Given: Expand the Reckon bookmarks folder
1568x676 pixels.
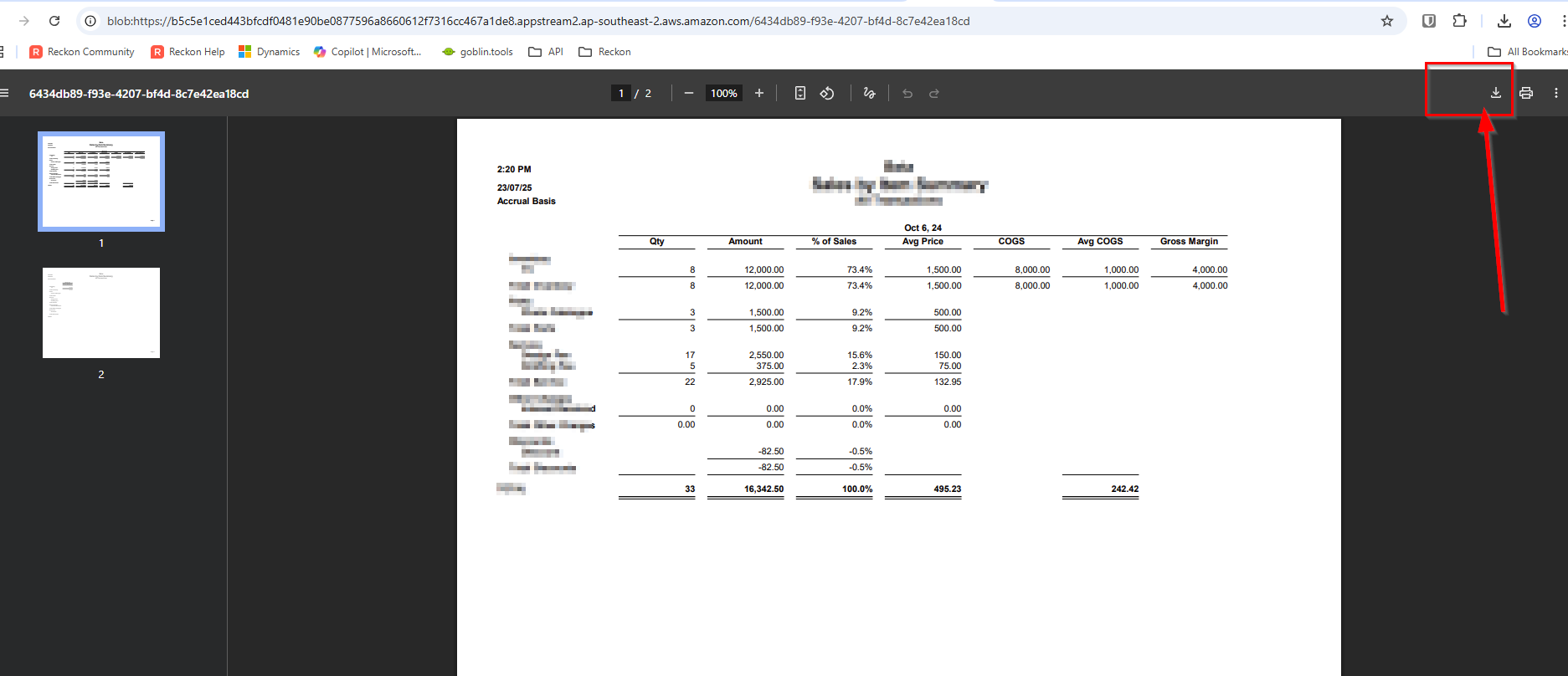Looking at the screenshot, I should (604, 52).
